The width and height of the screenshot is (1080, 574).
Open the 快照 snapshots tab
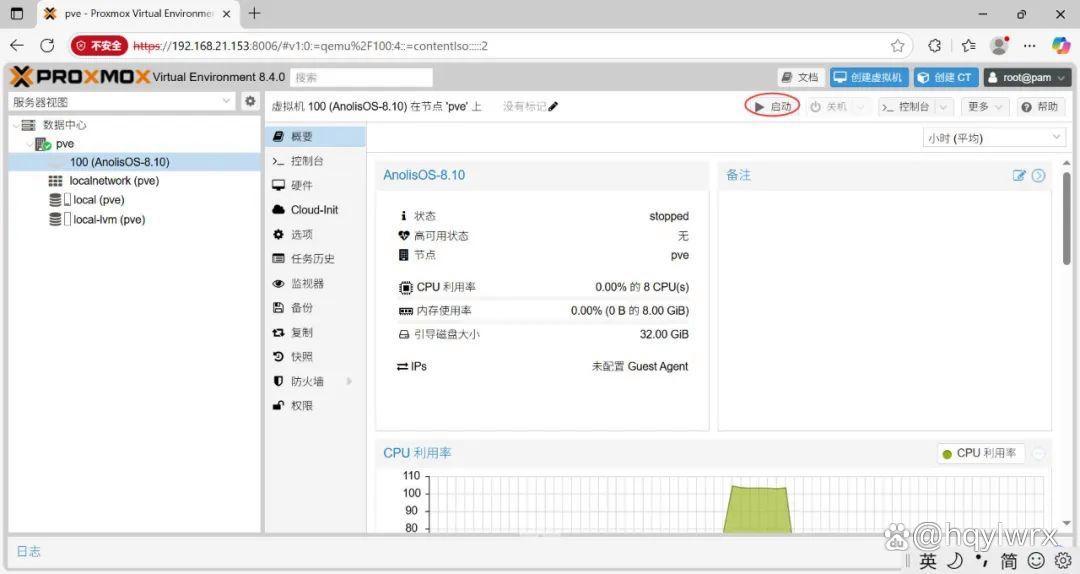[315, 356]
